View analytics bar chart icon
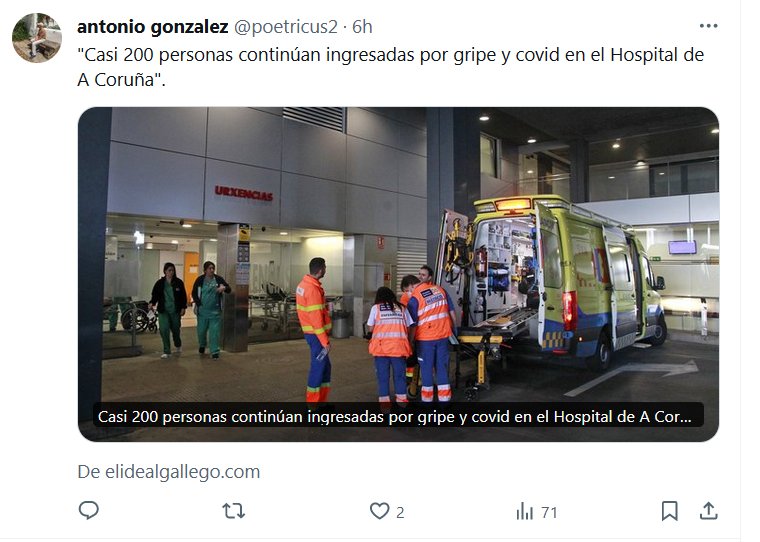This screenshot has height=542, width=760. [525, 511]
